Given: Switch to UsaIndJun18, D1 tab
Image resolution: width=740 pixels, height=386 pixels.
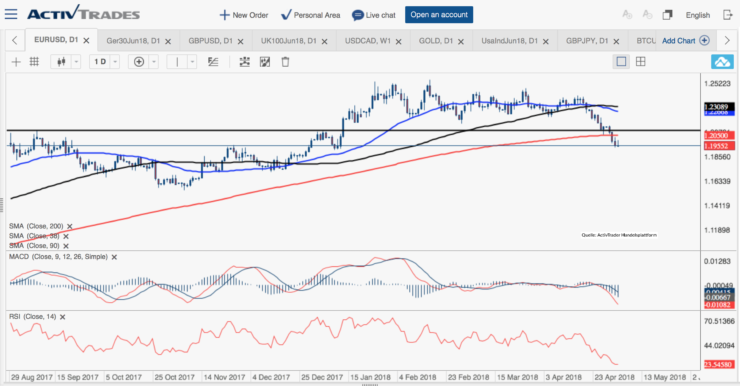Looking at the screenshot, I should pos(509,41).
